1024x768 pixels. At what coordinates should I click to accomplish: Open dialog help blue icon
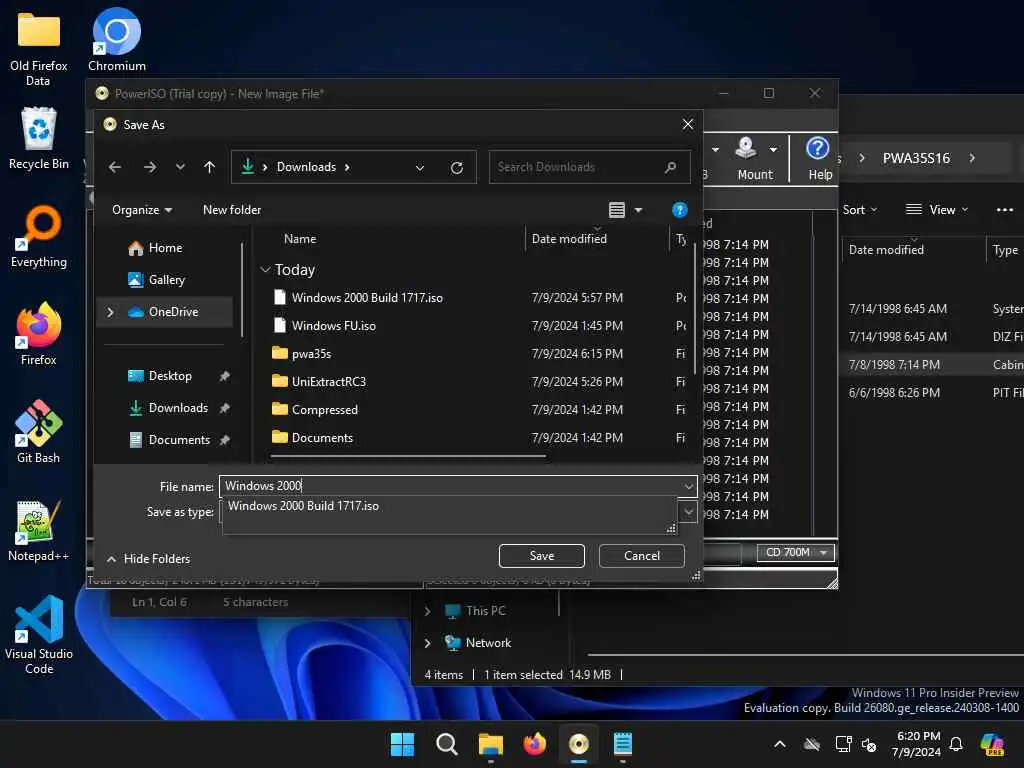point(679,210)
